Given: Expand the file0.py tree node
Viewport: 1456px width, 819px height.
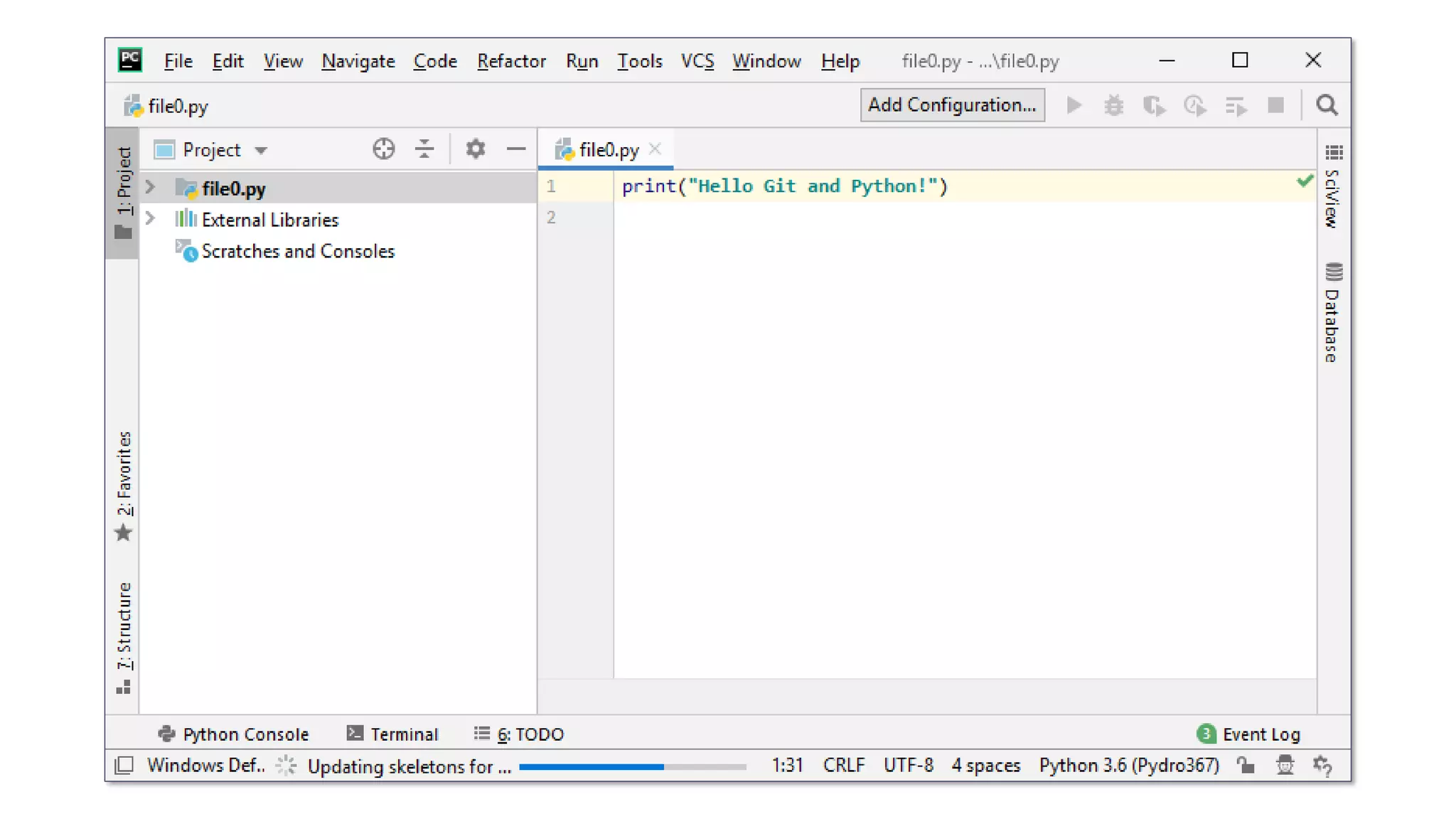Looking at the screenshot, I should [x=150, y=188].
